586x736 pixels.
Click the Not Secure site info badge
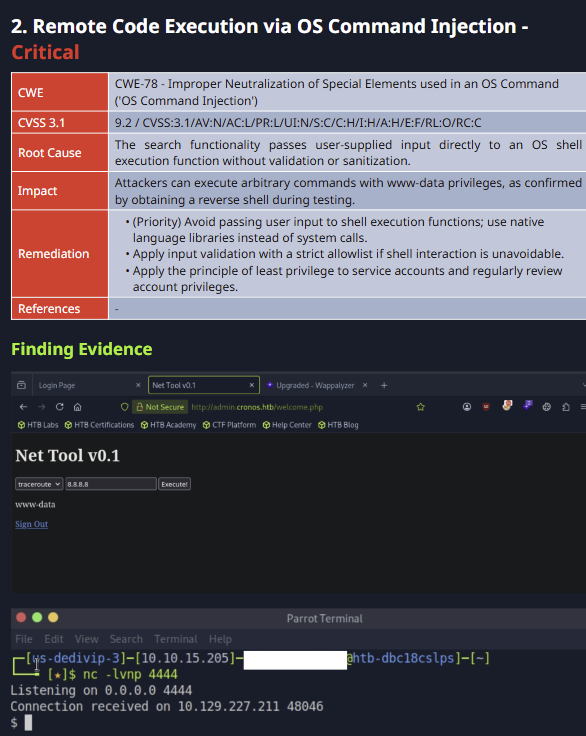pyautogui.click(x=160, y=407)
